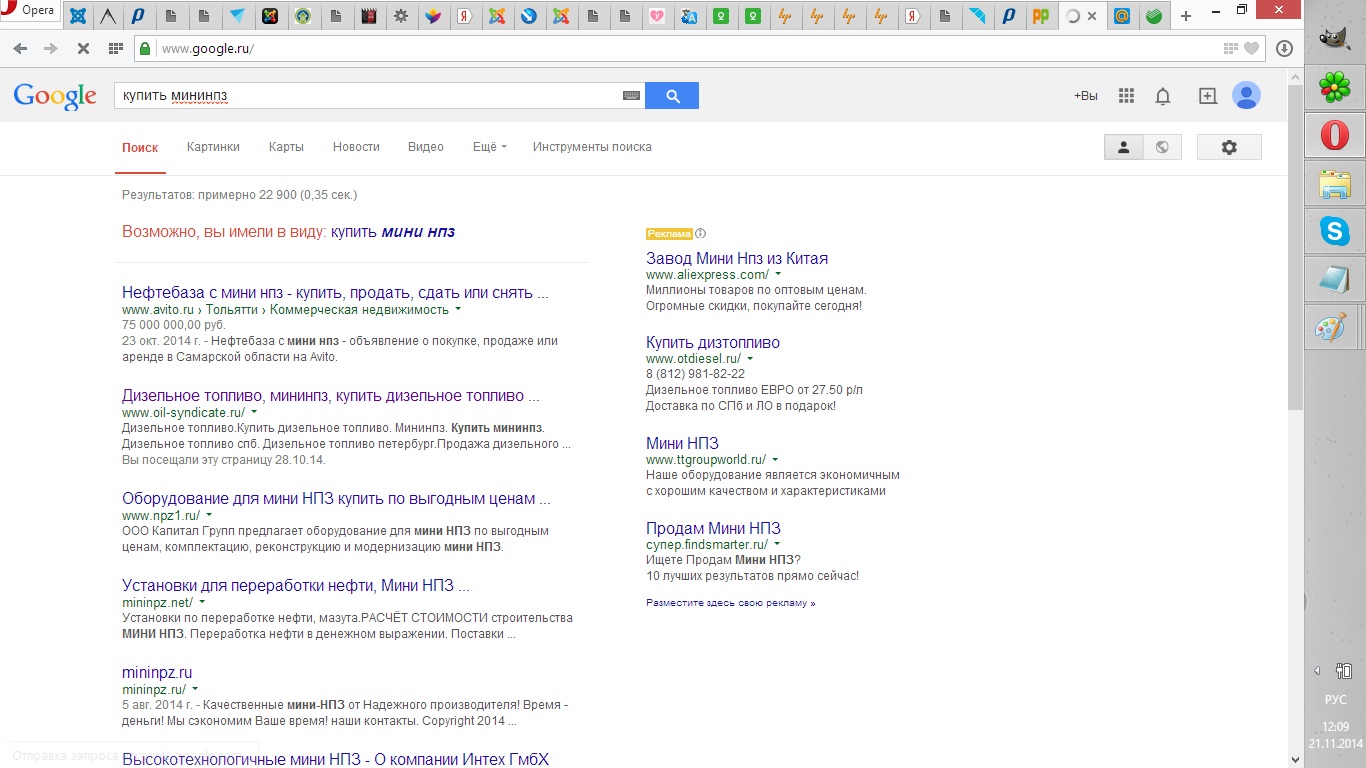Click the +Вы link
Viewport: 1366px width, 768px height.
click(1086, 96)
